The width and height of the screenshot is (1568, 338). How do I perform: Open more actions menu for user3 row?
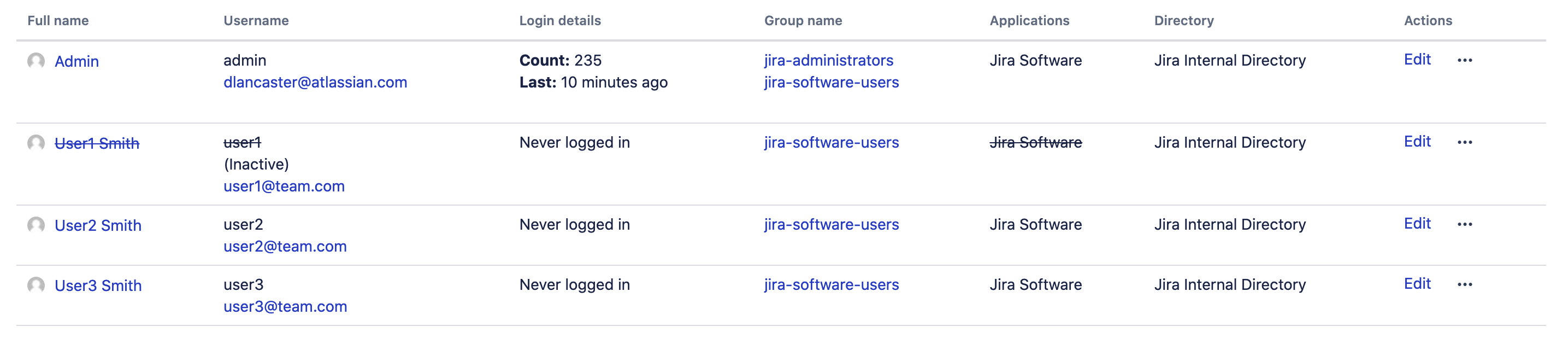point(1465,284)
